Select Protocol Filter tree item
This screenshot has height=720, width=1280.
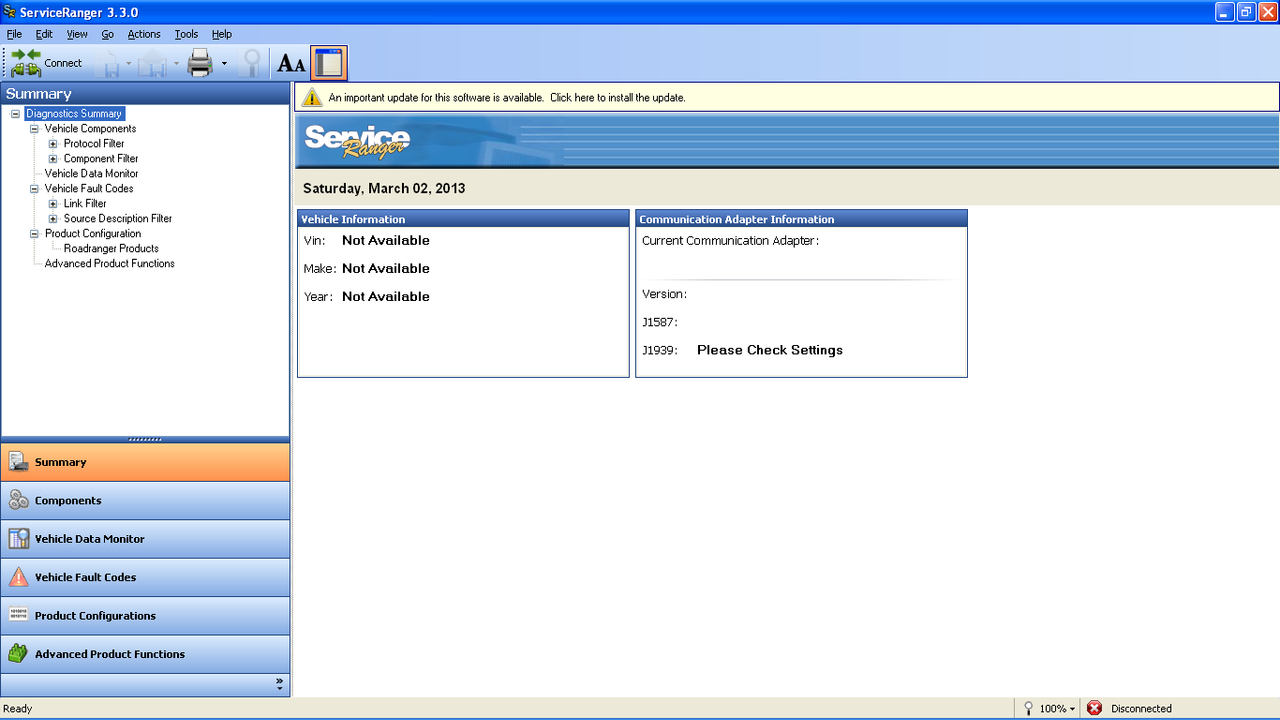pyautogui.click(x=94, y=144)
